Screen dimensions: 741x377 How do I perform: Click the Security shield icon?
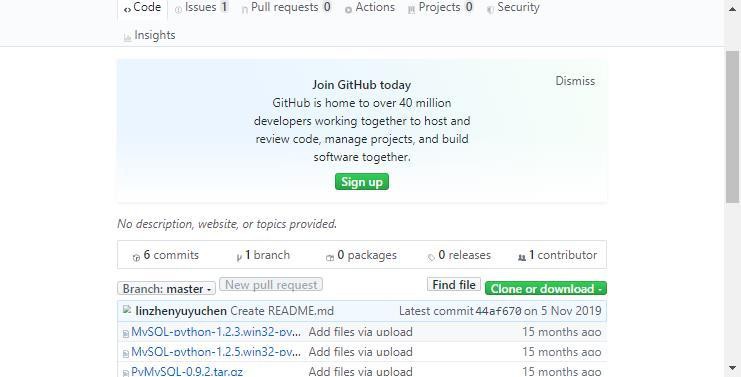coord(490,9)
